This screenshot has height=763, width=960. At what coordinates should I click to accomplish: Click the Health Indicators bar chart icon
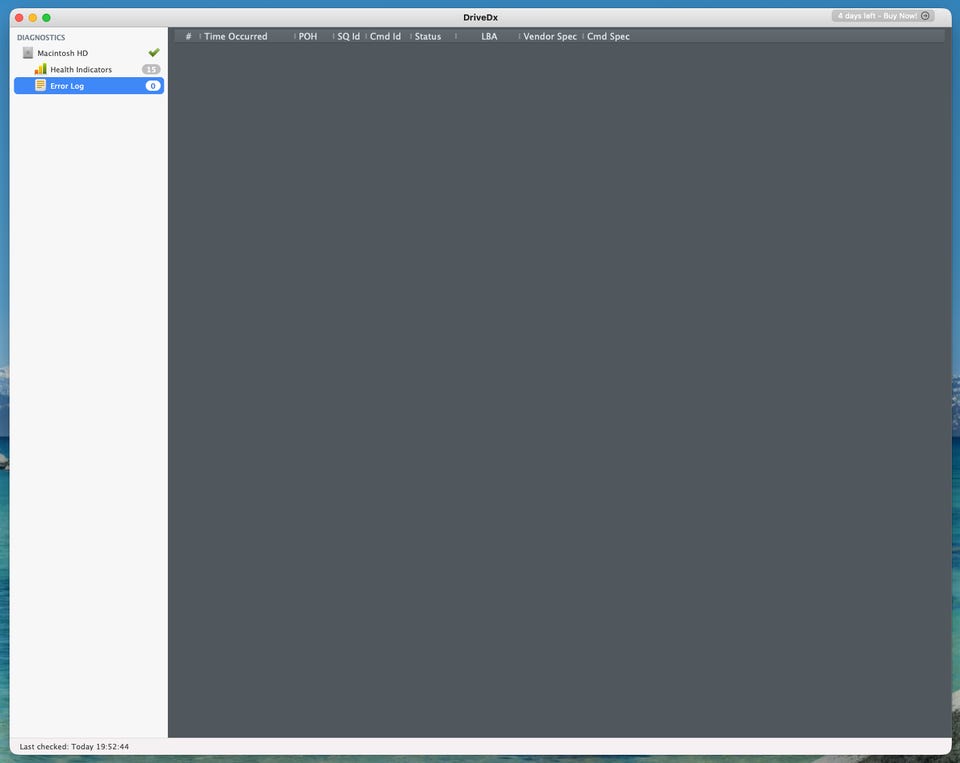[41, 69]
